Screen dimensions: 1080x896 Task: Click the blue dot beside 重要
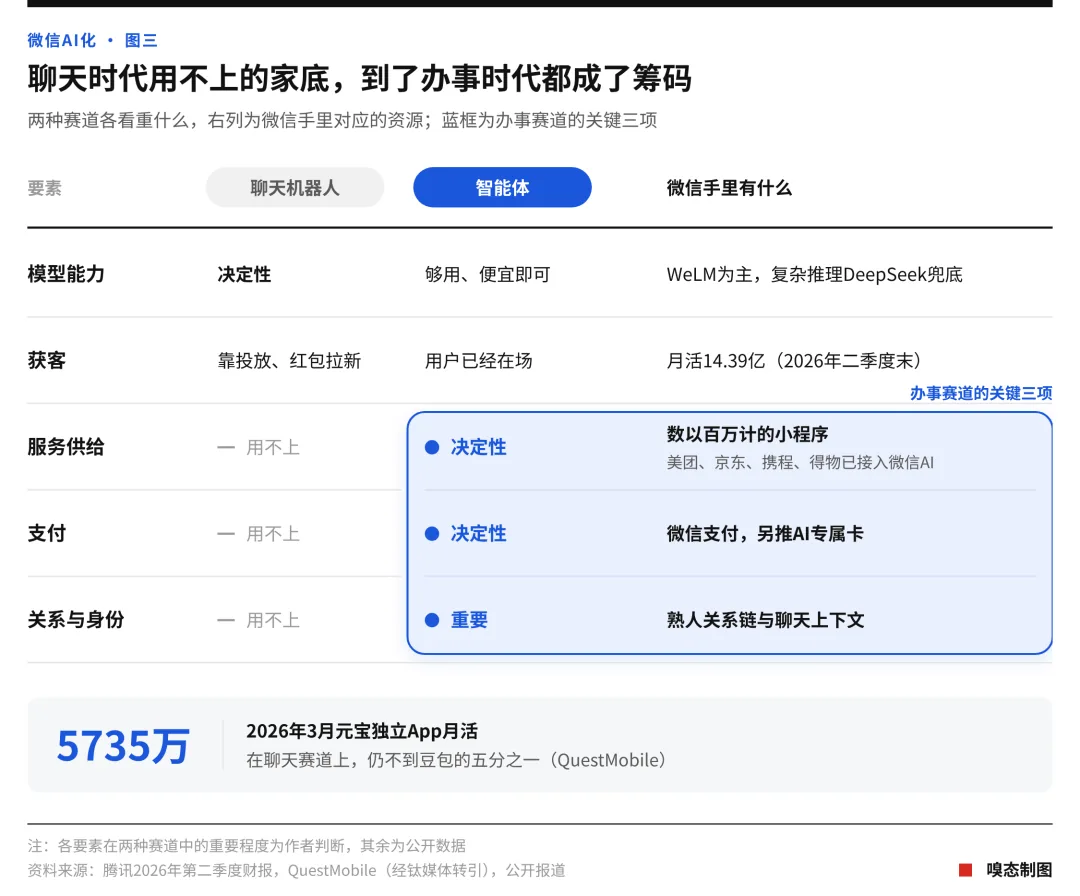[x=432, y=621]
